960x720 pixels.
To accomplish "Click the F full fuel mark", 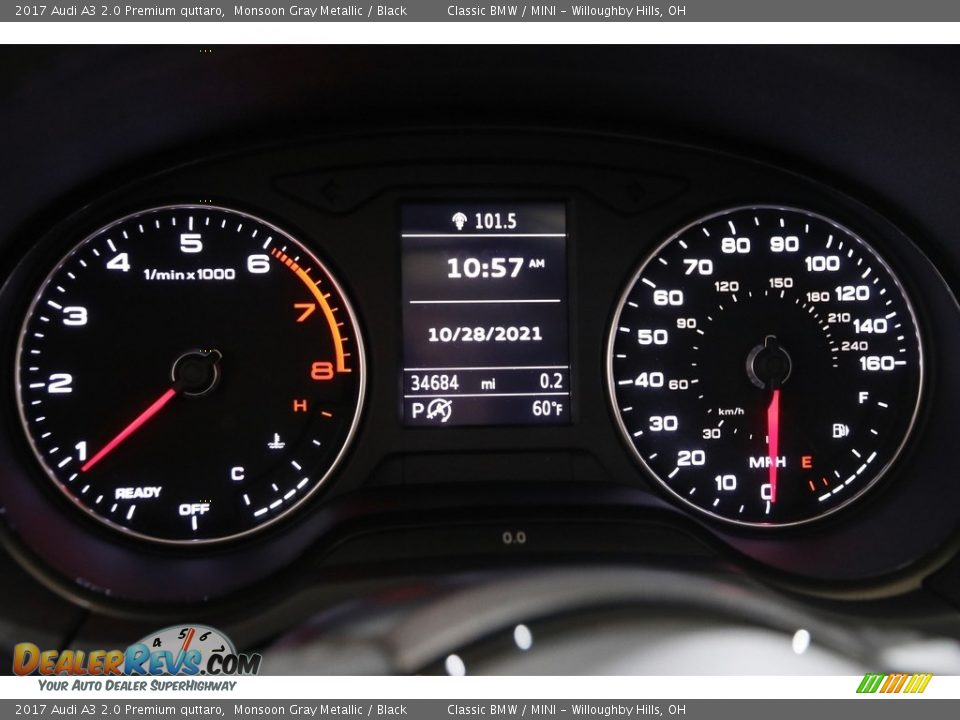I will tap(863, 398).
